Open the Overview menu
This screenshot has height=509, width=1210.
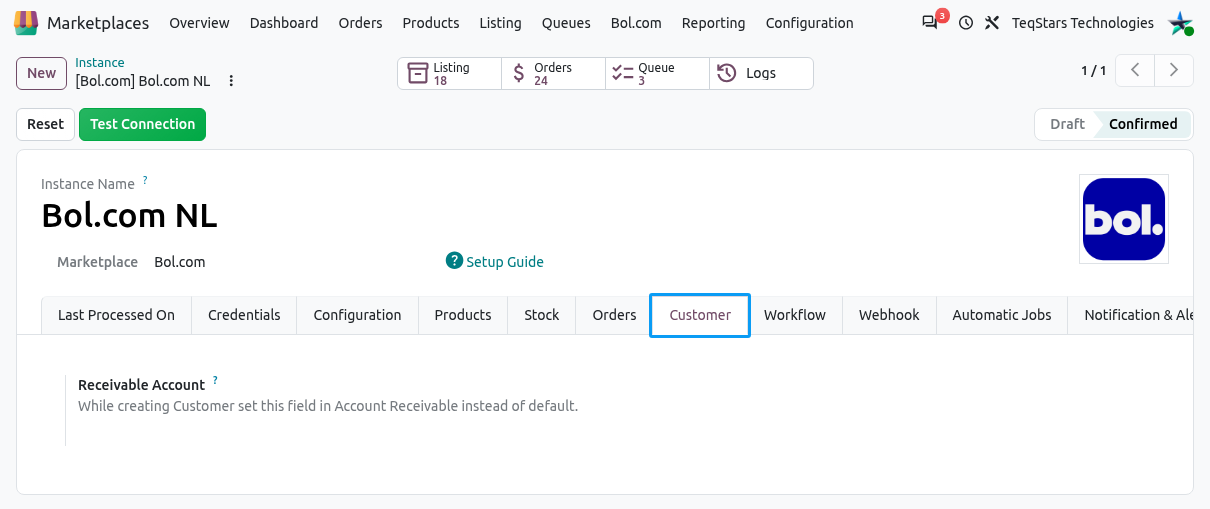199,23
